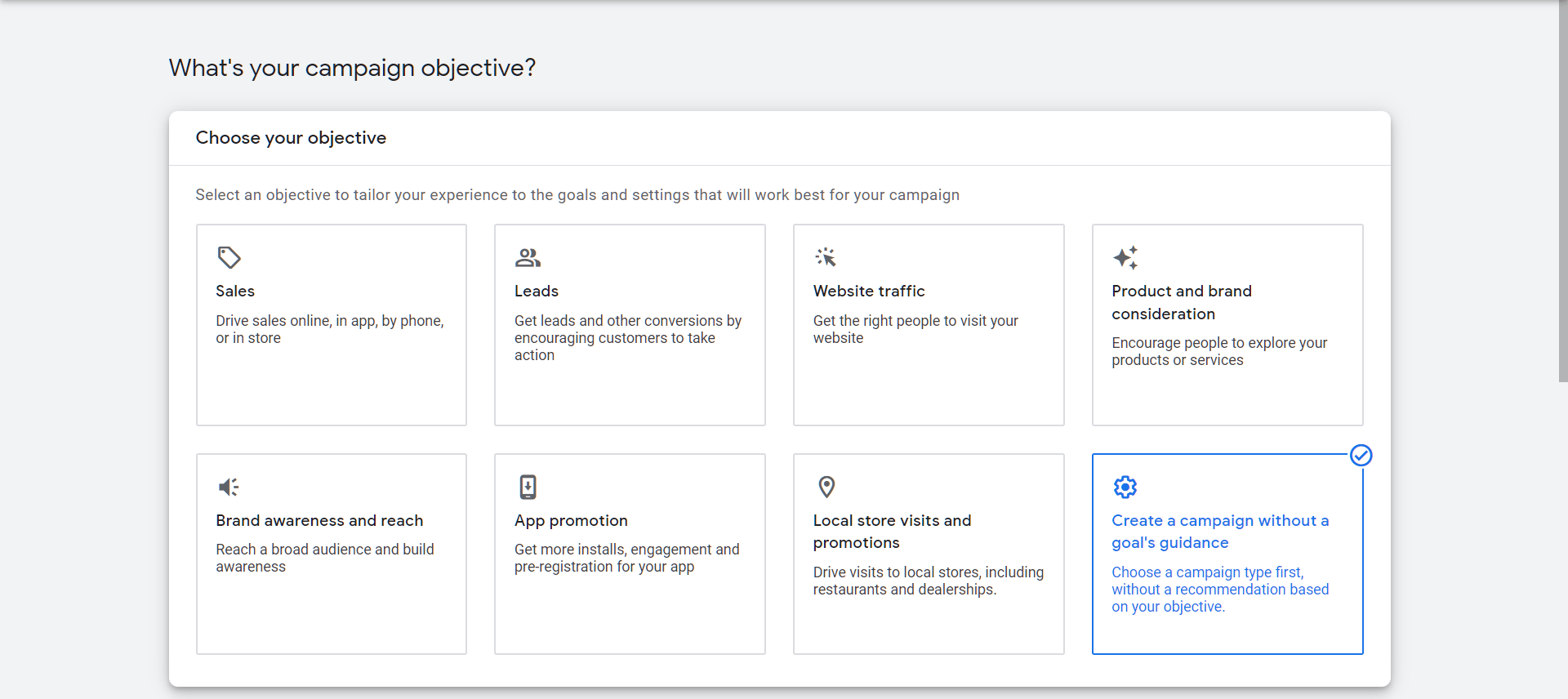
Task: Choose Website traffic objective title
Action: pyautogui.click(x=869, y=292)
